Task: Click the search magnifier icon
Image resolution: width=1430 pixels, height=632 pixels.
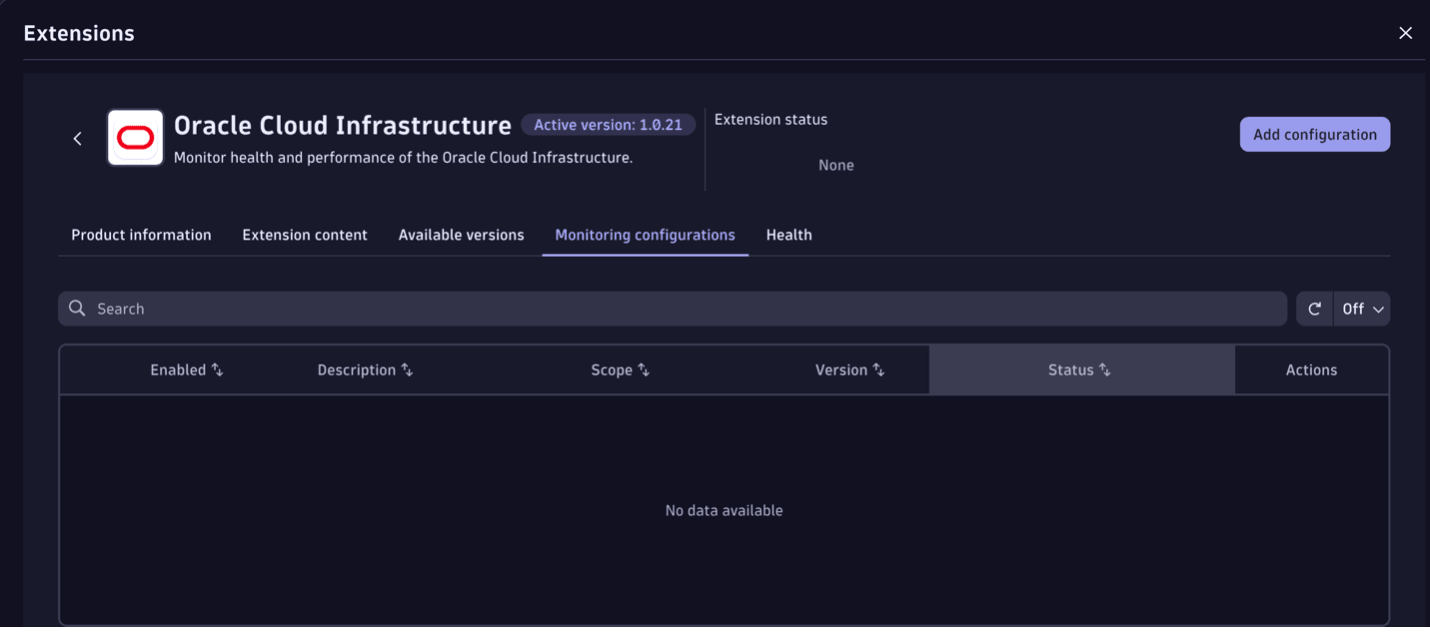Action: coord(77,308)
